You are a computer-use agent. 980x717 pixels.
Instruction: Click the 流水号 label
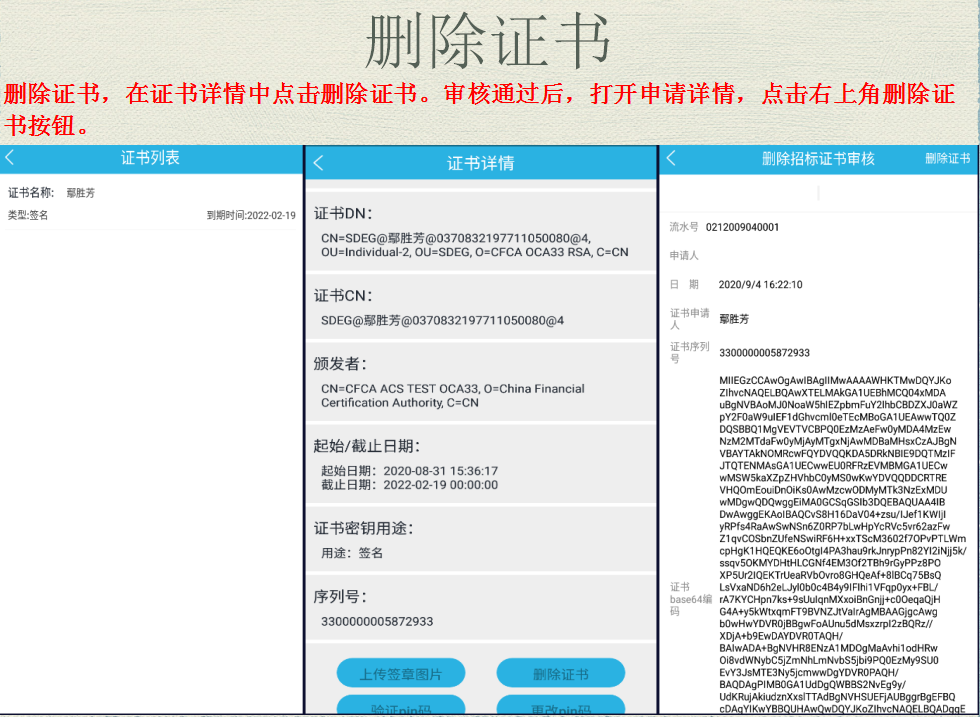tap(684, 228)
